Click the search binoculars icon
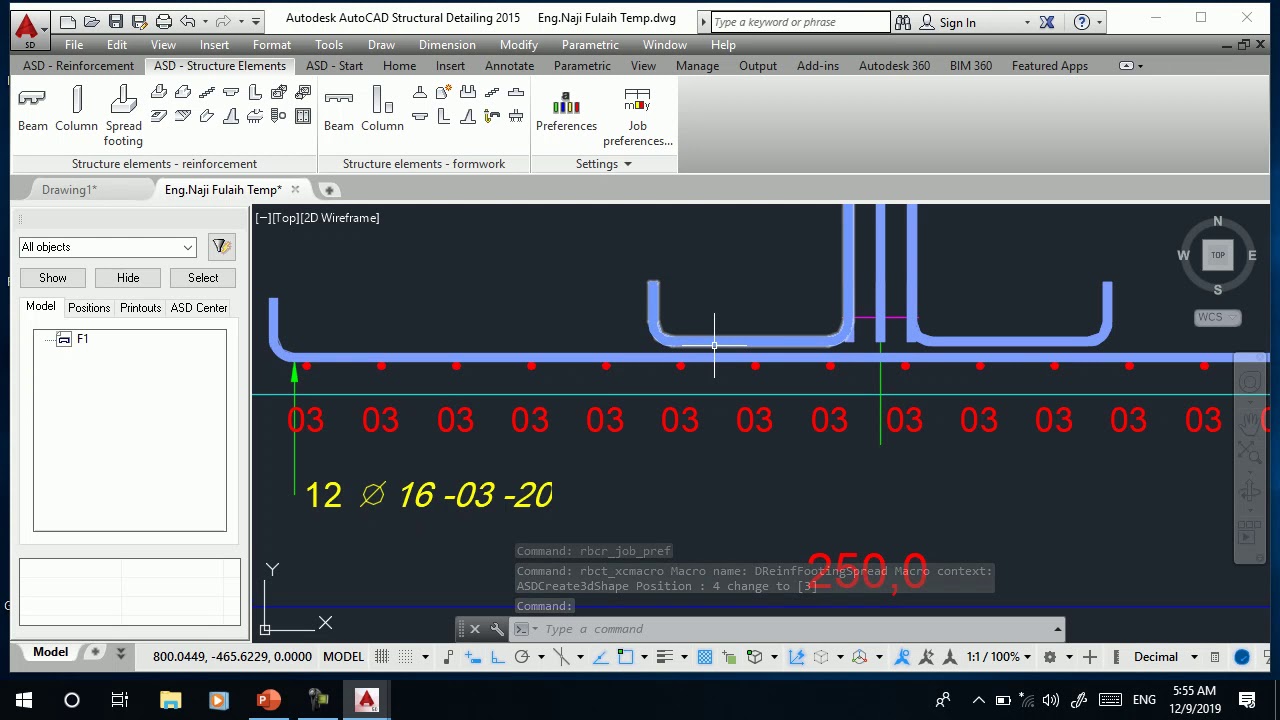1280x720 pixels. [903, 22]
